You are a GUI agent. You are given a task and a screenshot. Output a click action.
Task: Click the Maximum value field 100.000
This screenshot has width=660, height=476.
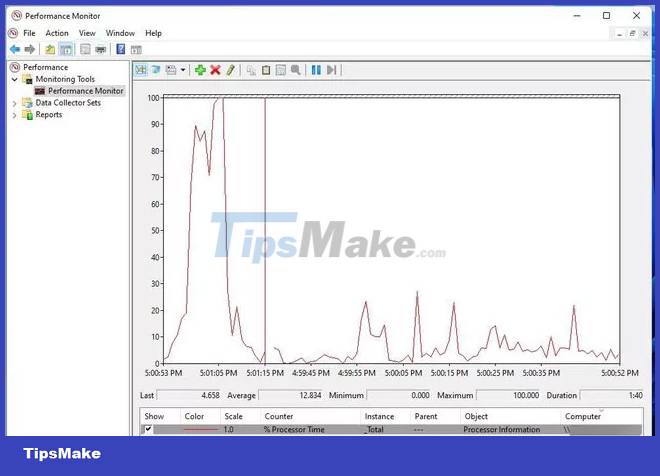coord(508,395)
